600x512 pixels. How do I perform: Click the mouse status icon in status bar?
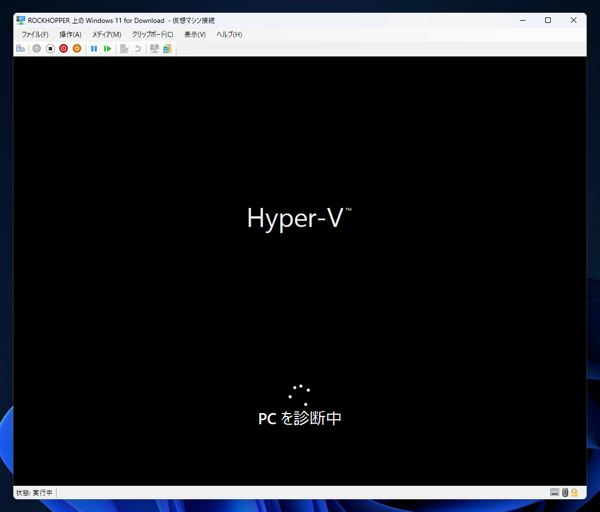tap(565, 492)
